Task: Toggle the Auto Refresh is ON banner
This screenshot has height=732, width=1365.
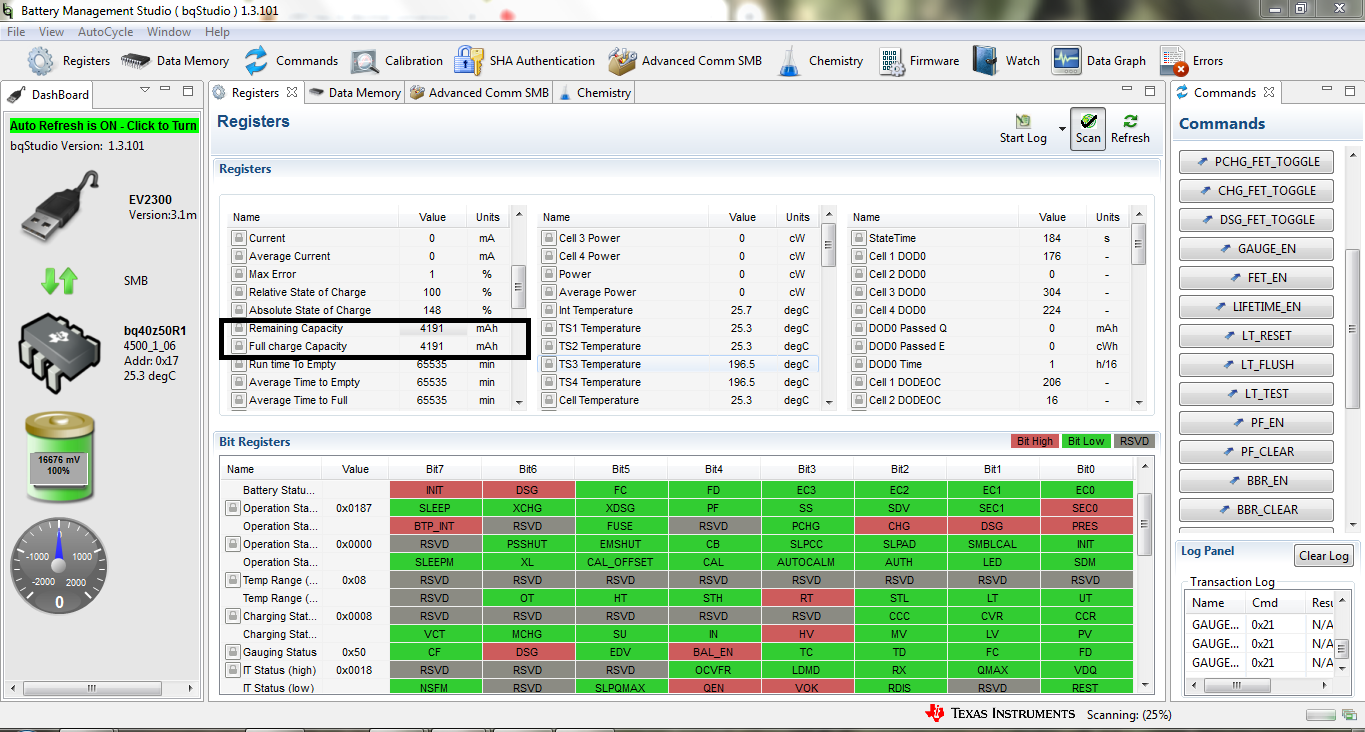Action: click(104, 126)
